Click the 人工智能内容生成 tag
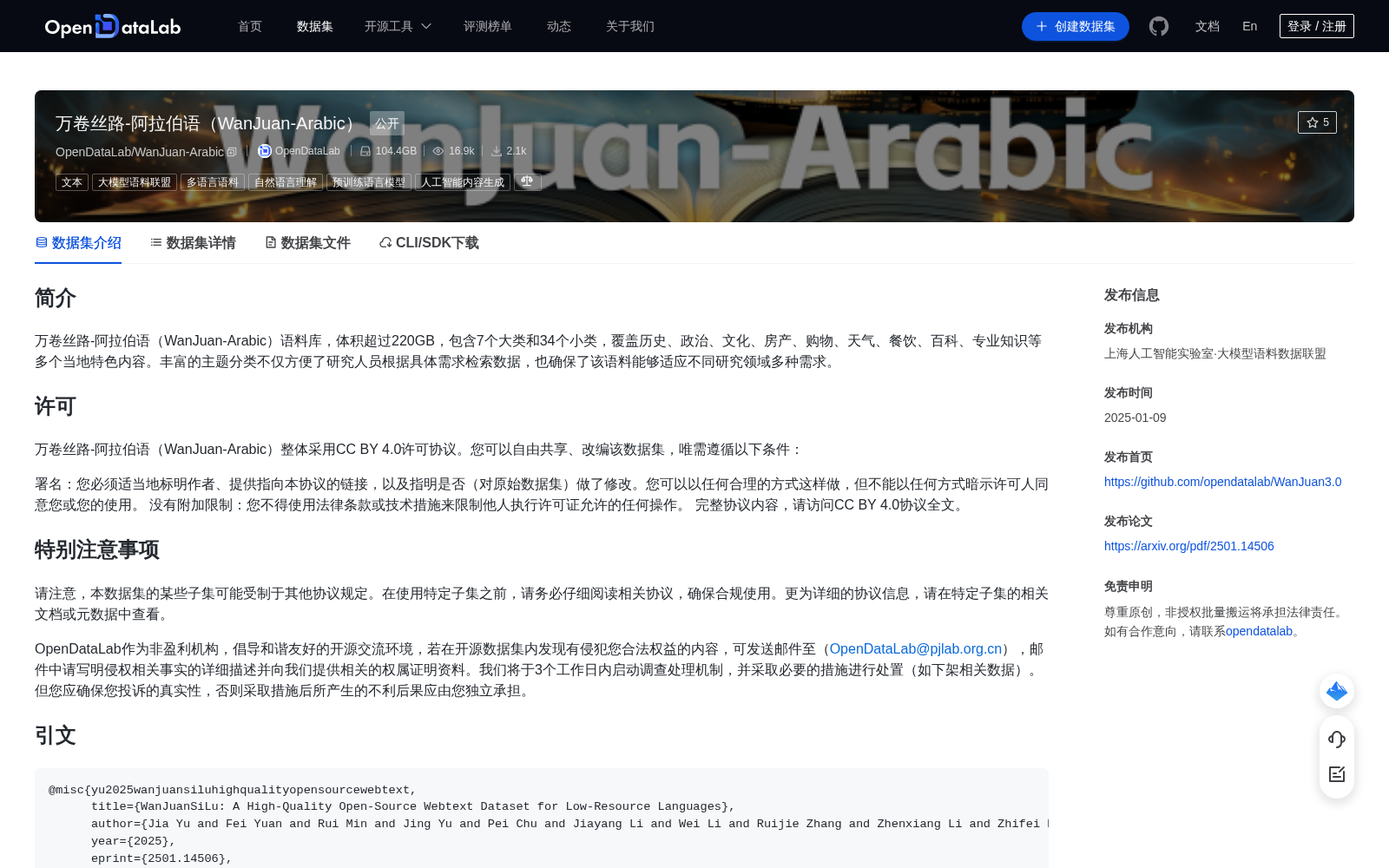This screenshot has height=868, width=1389. coord(463,182)
